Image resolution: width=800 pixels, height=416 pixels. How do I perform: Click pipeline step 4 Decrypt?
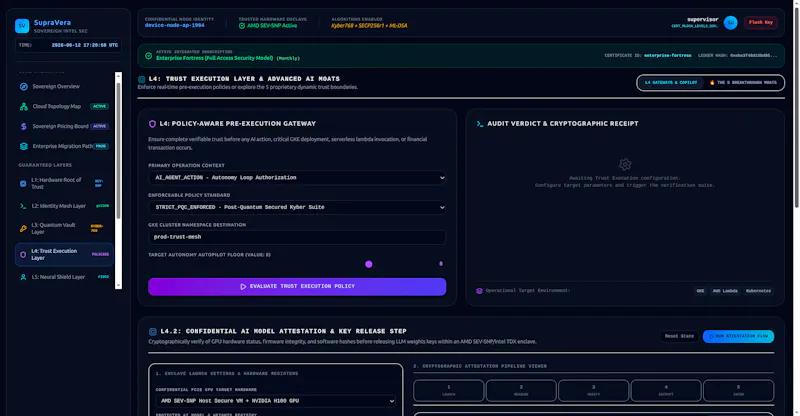tap(666, 390)
